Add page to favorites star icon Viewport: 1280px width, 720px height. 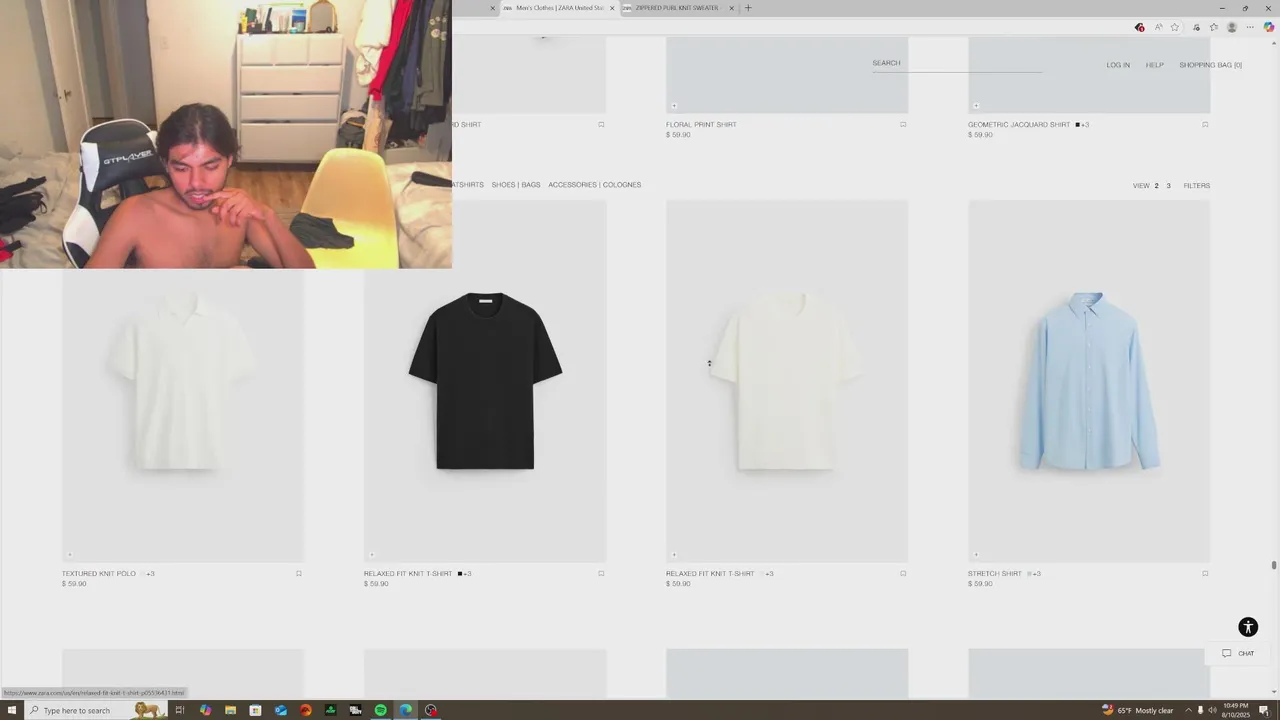coord(1175,27)
